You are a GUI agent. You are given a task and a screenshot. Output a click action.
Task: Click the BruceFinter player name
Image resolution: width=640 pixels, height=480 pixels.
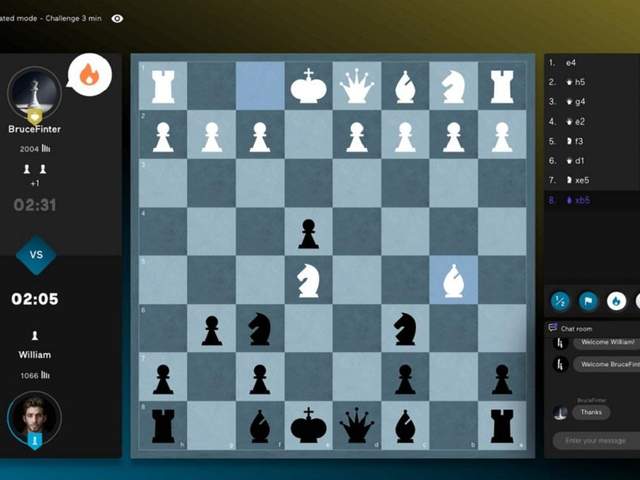[35, 129]
